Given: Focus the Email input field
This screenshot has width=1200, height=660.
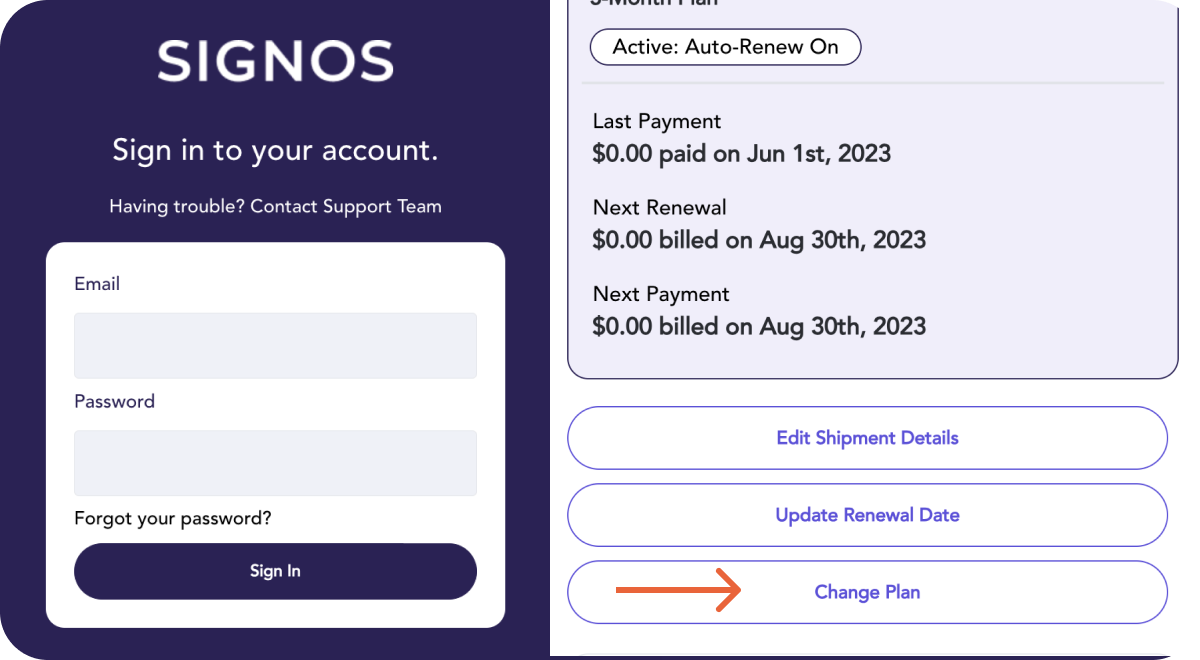Looking at the screenshot, I should tap(275, 345).
